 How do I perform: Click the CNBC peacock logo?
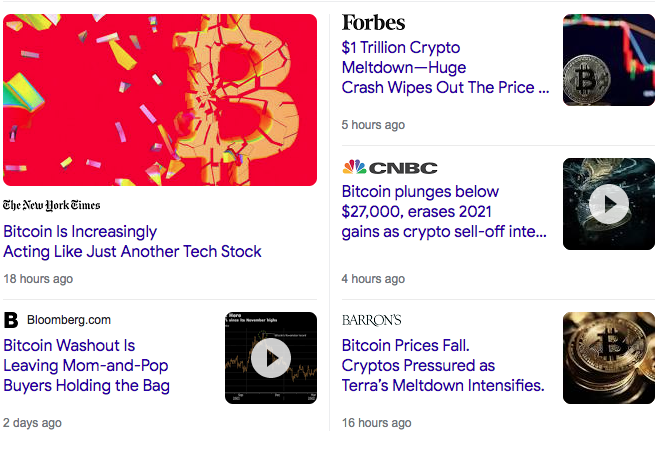[354, 167]
